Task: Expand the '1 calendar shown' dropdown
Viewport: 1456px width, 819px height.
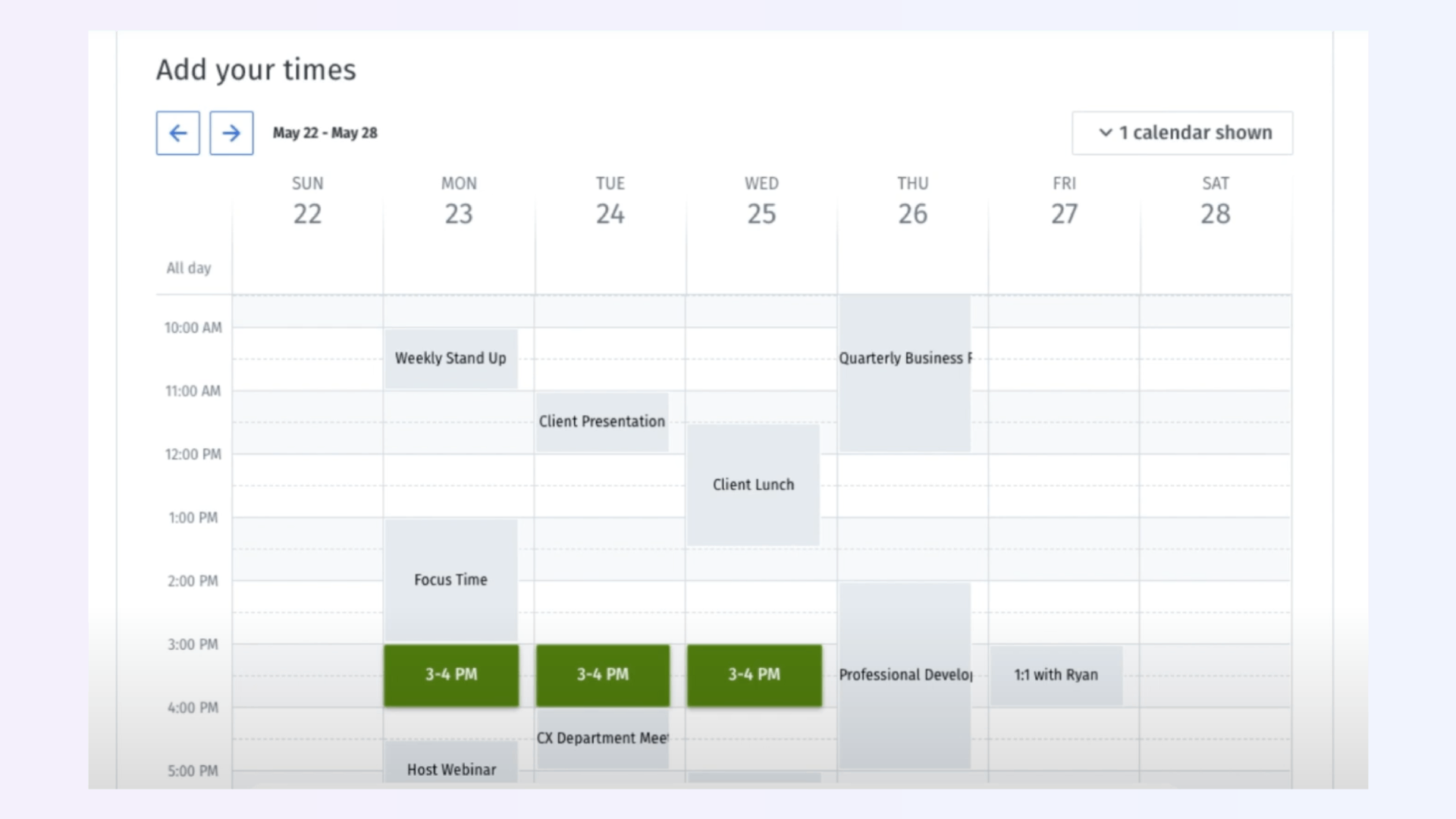Action: click(x=1182, y=133)
